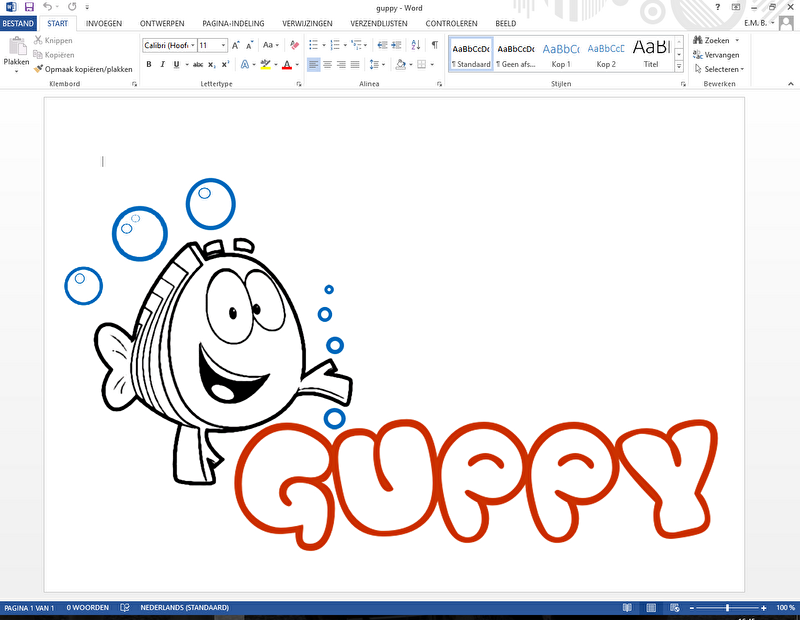The width and height of the screenshot is (800, 620).
Task: Increase font size with the grow font icon
Action: [x=235, y=45]
